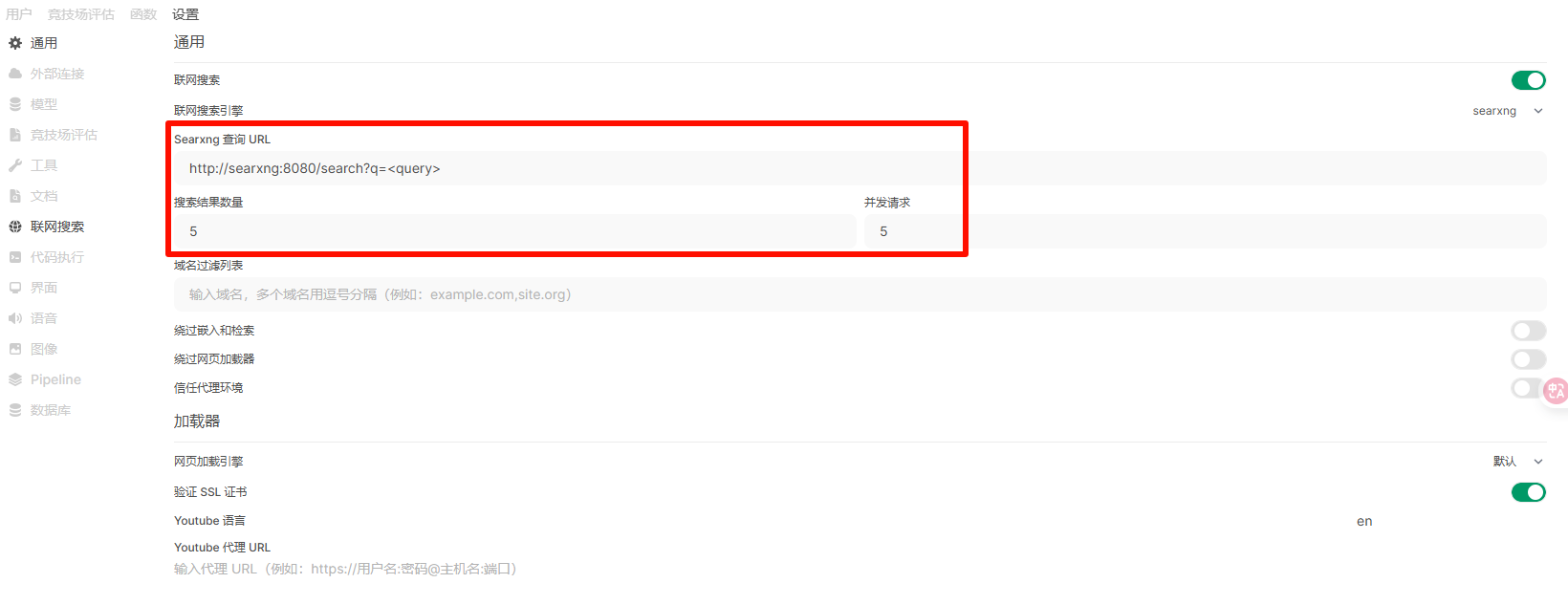Click the Youtube 代理 URL input field
Image resolution: width=1568 pixels, height=605 pixels.
click(x=860, y=569)
